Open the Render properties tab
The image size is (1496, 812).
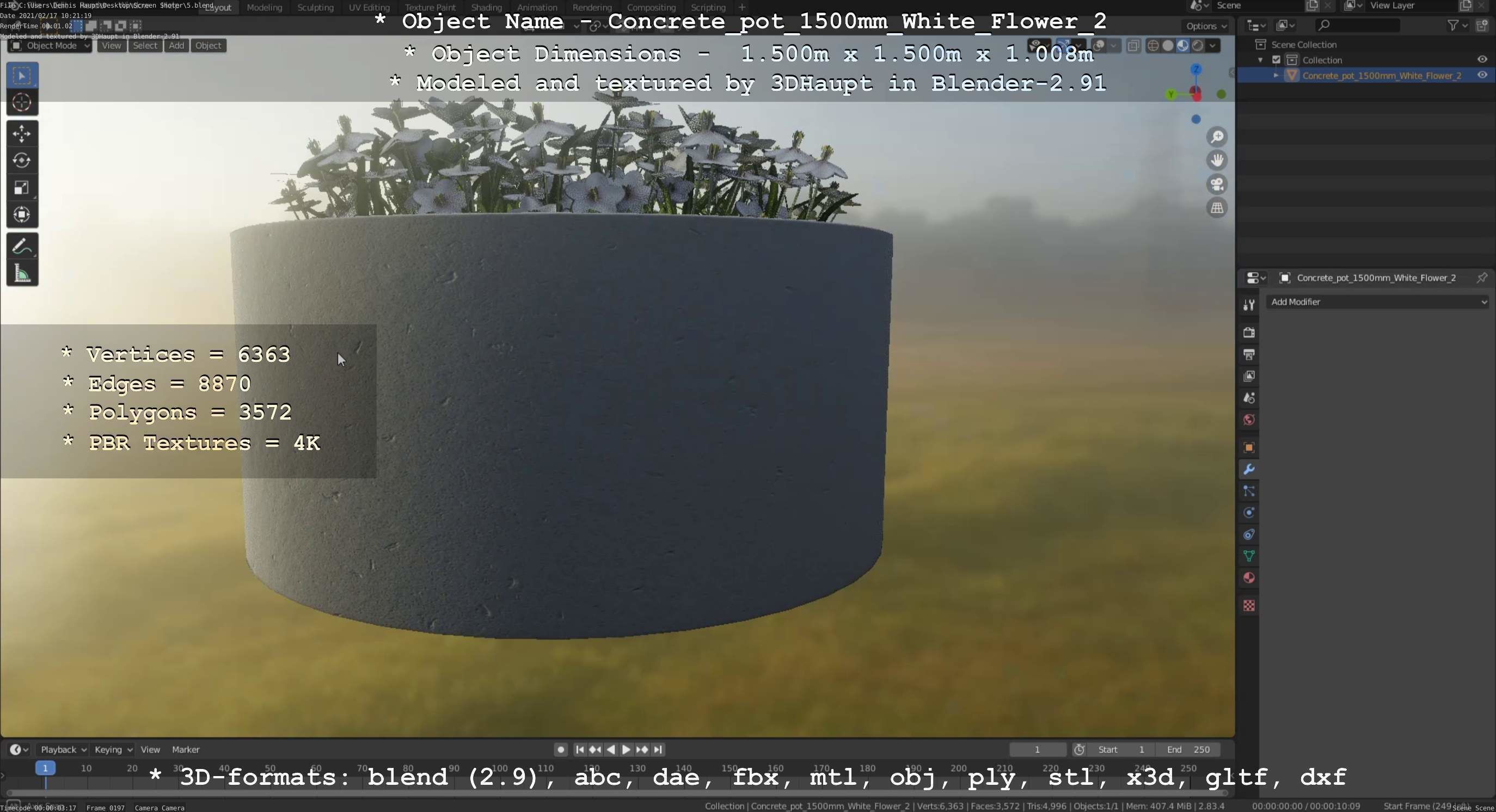(1249, 333)
